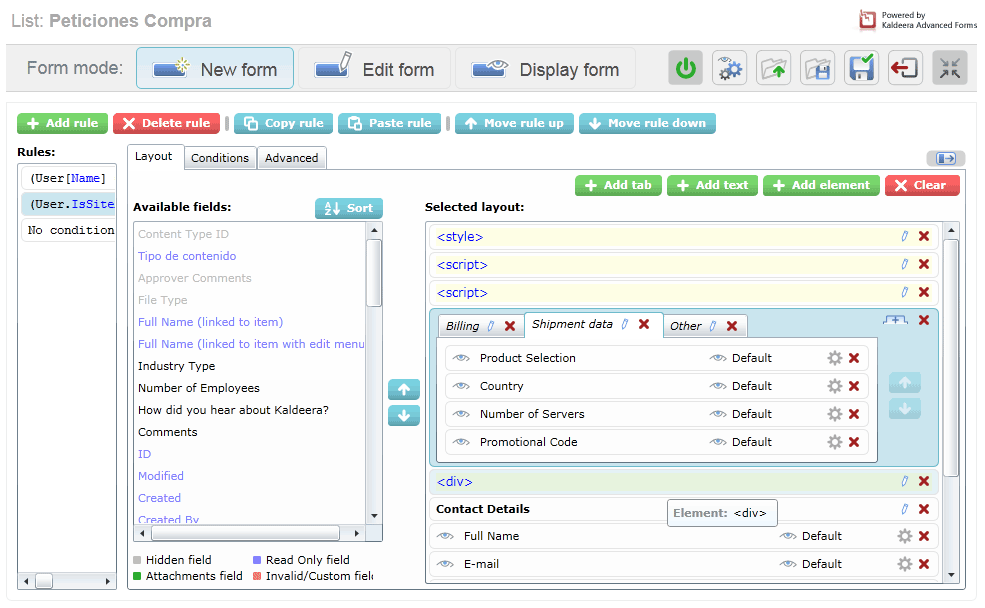This screenshot has width=985, height=608.
Task: Open settings gear for E-mail field
Action: pyautogui.click(x=905, y=564)
